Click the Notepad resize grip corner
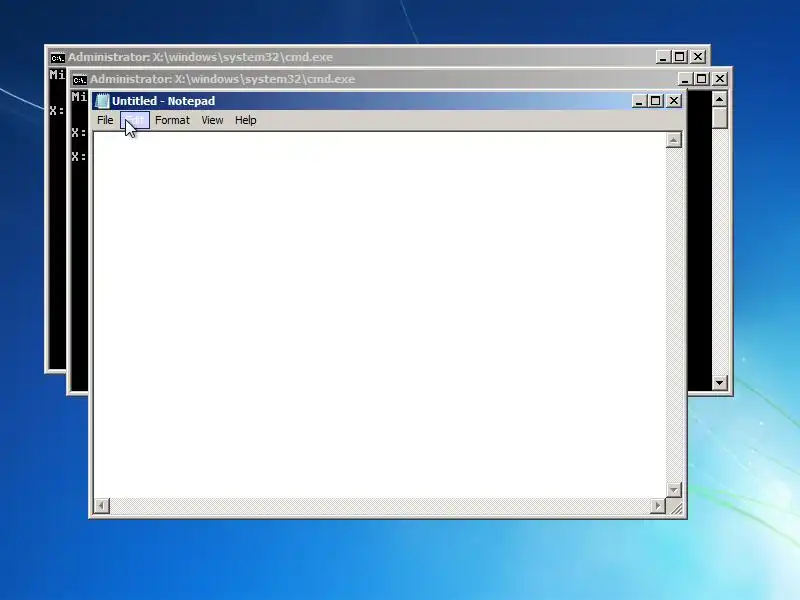Viewport: 800px width, 600px height. coord(675,507)
